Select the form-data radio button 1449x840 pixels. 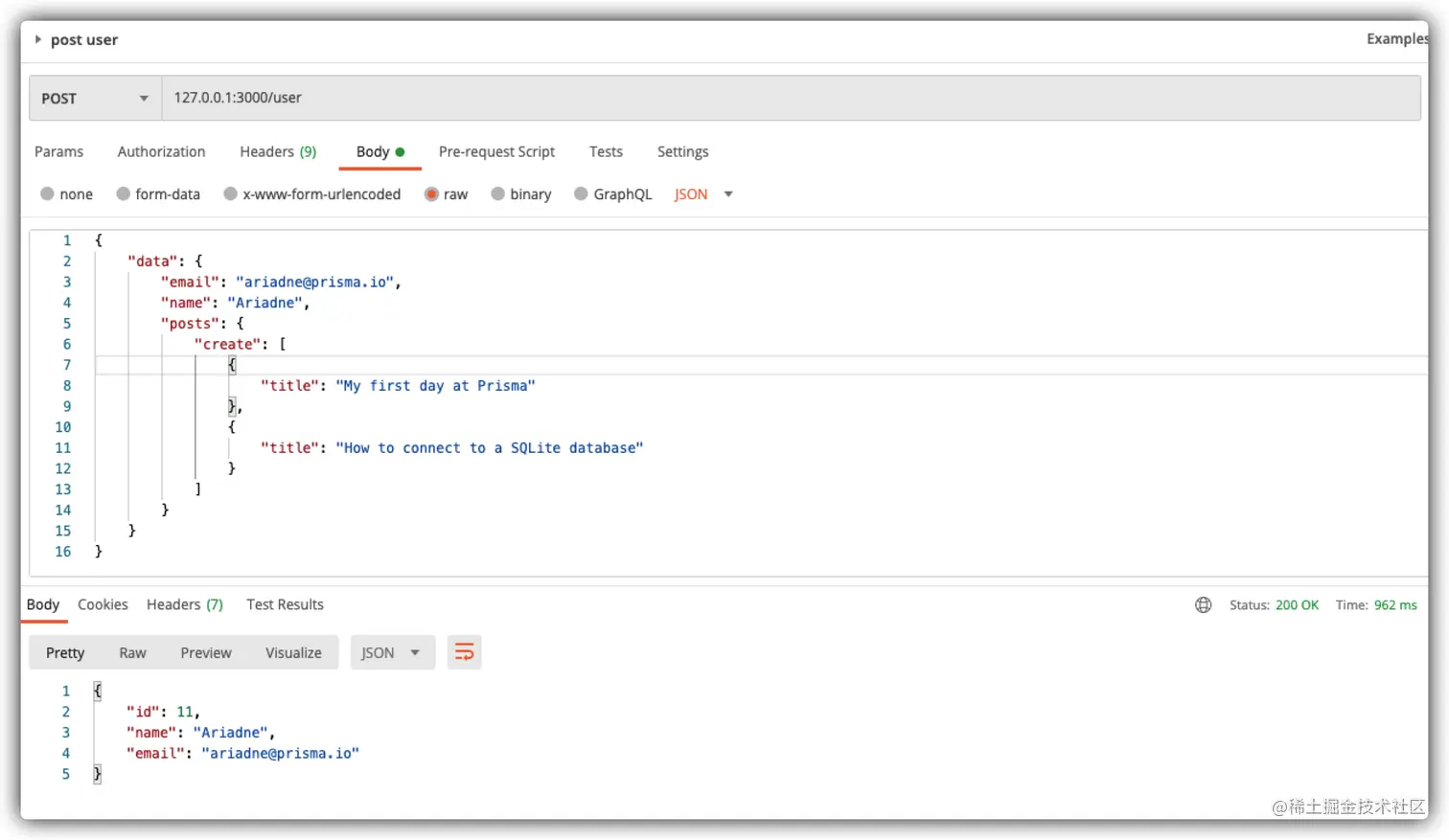point(123,193)
